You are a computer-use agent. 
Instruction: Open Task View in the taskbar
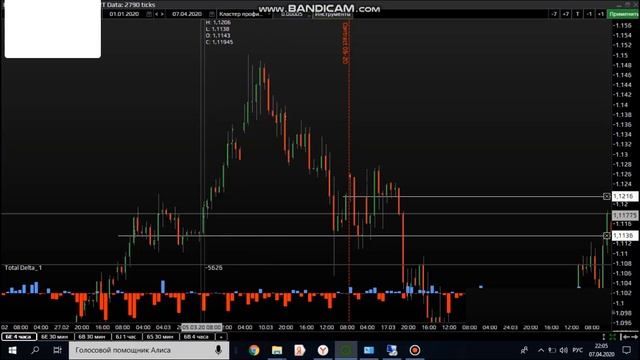58,350
